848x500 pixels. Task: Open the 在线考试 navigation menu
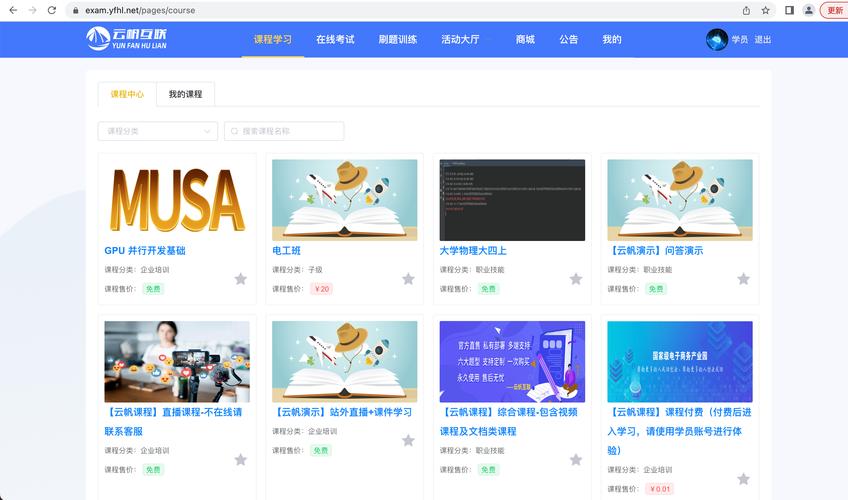click(335, 39)
